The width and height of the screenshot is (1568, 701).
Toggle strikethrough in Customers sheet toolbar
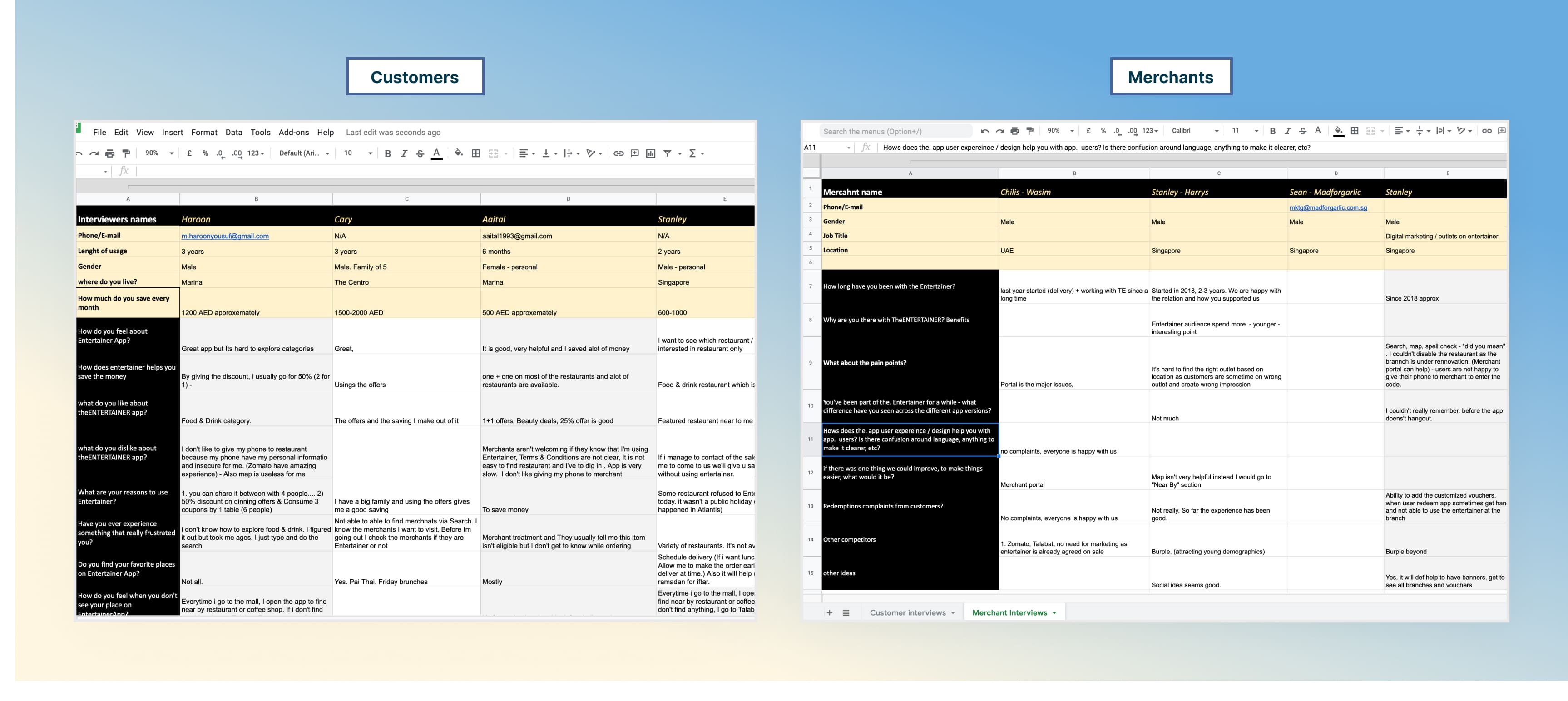pos(420,153)
